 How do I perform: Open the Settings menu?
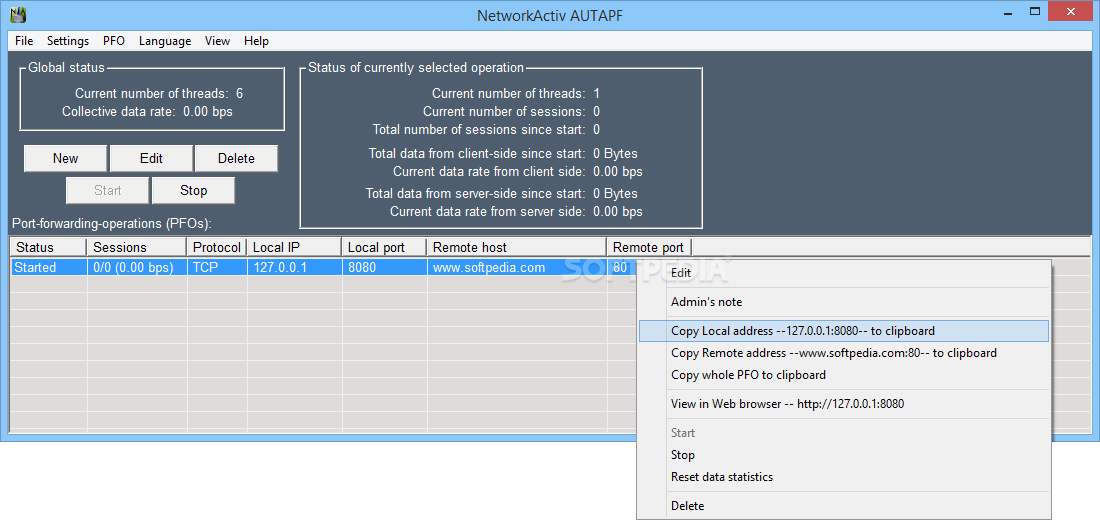tap(68, 41)
